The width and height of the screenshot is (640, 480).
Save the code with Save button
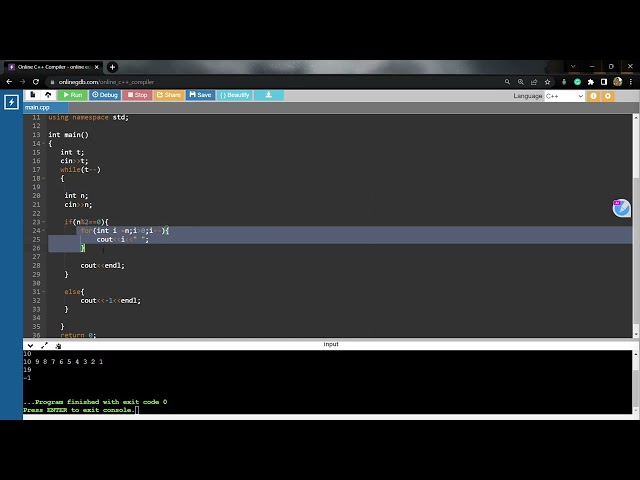point(200,95)
